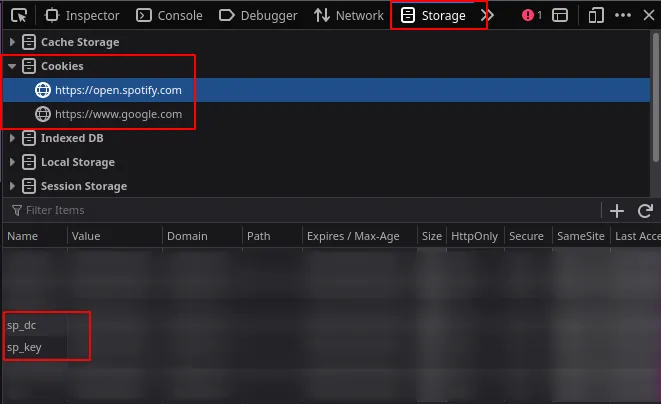Select the Storage tab
This screenshot has width=661, height=404.
434,16
